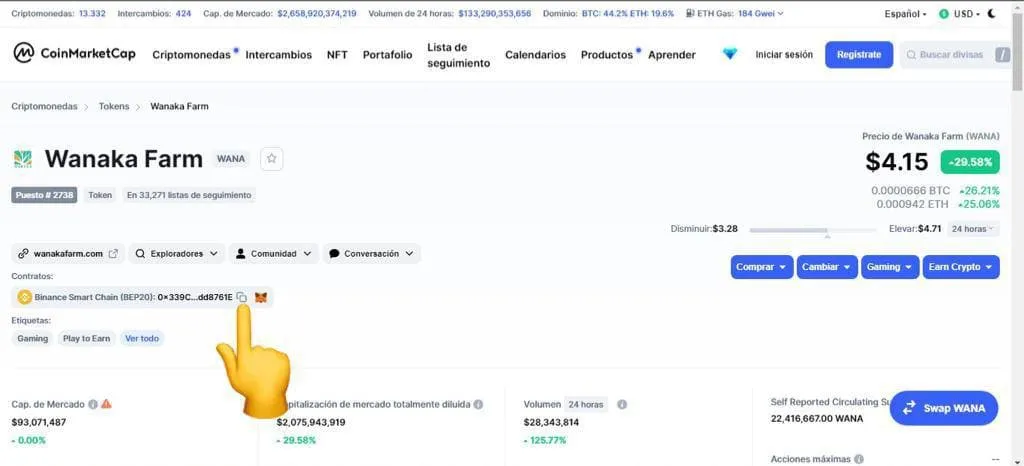Select the $28,343,814 volume value
This screenshot has height=466, width=1024.
click(551, 422)
